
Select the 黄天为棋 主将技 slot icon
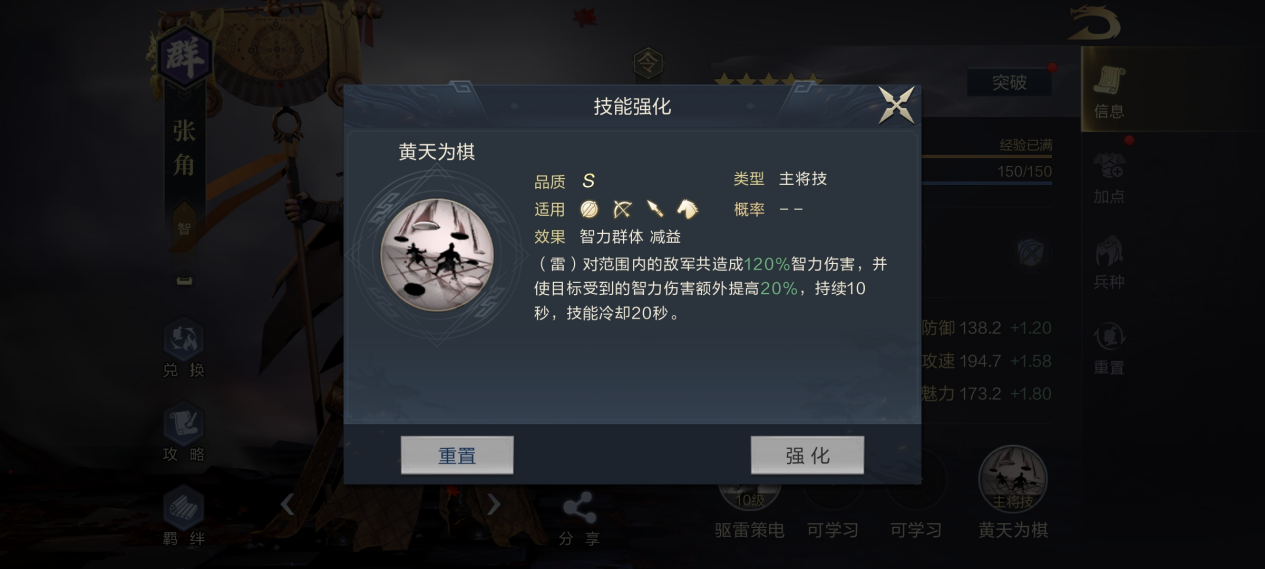1013,479
